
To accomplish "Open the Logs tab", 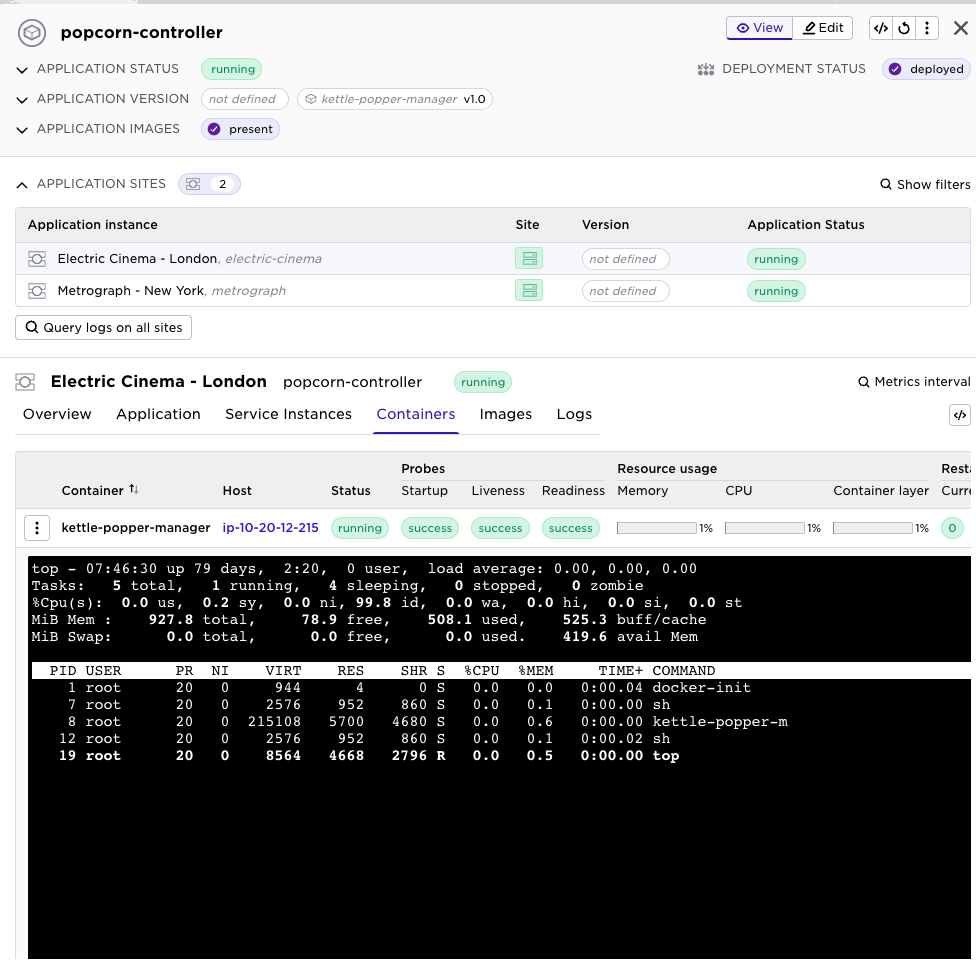I will 574,414.
